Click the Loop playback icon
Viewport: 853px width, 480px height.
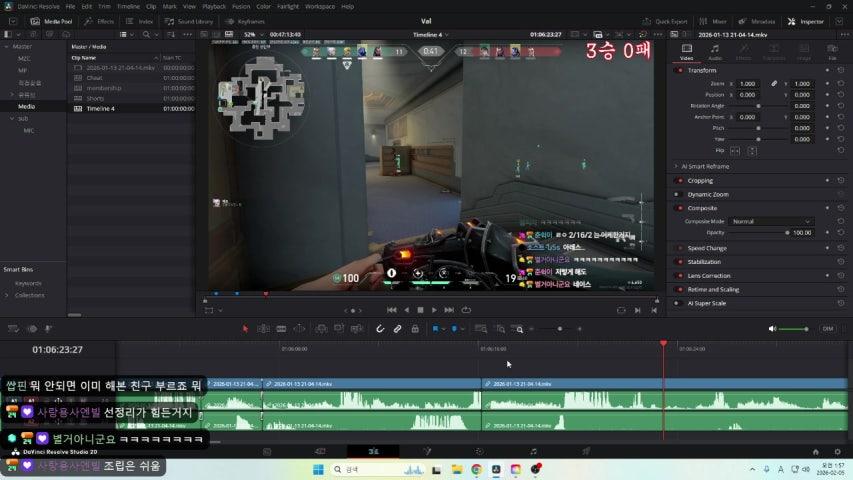click(466, 310)
